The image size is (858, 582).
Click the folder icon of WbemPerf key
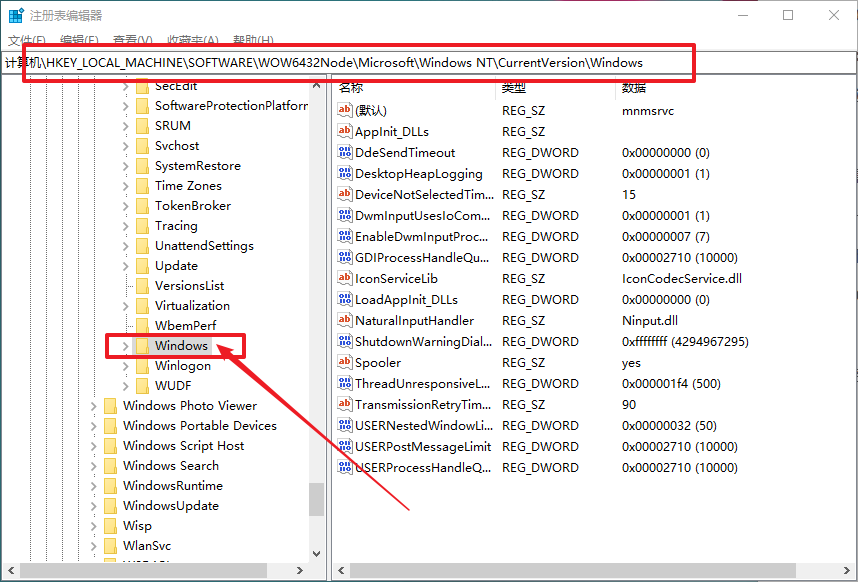click(x=142, y=326)
